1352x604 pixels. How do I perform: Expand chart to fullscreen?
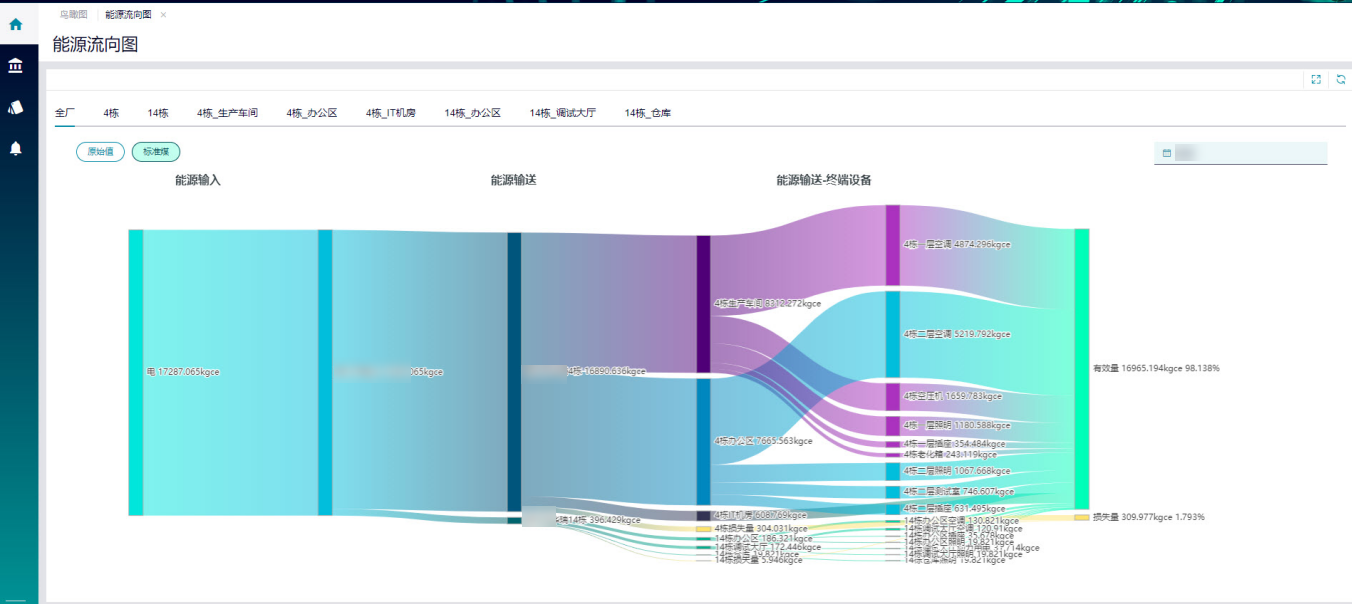click(1316, 79)
